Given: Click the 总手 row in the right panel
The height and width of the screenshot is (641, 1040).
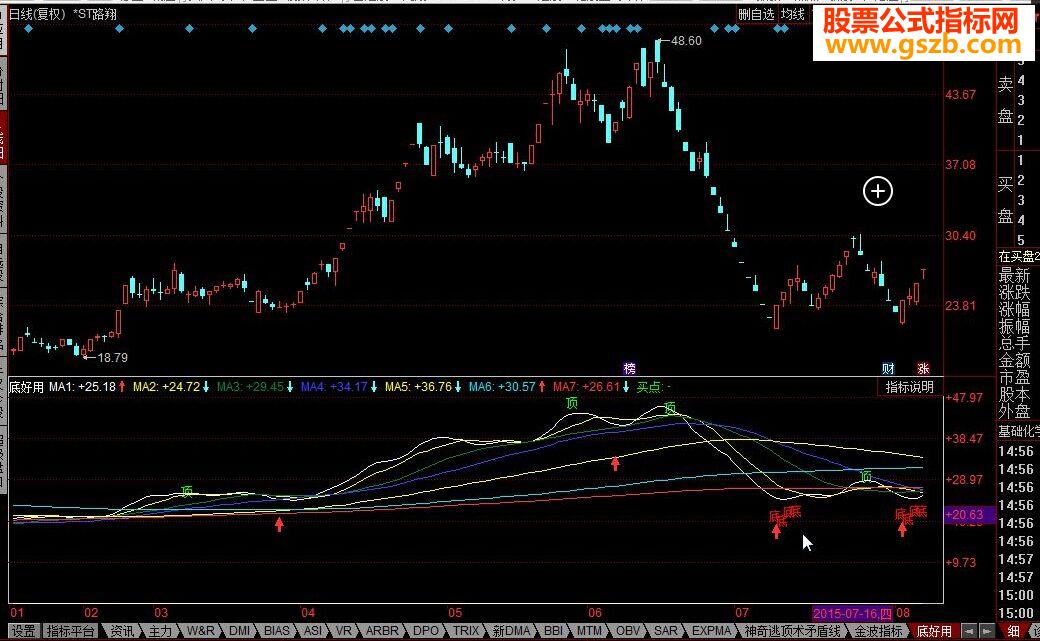Looking at the screenshot, I should pos(1015,343).
